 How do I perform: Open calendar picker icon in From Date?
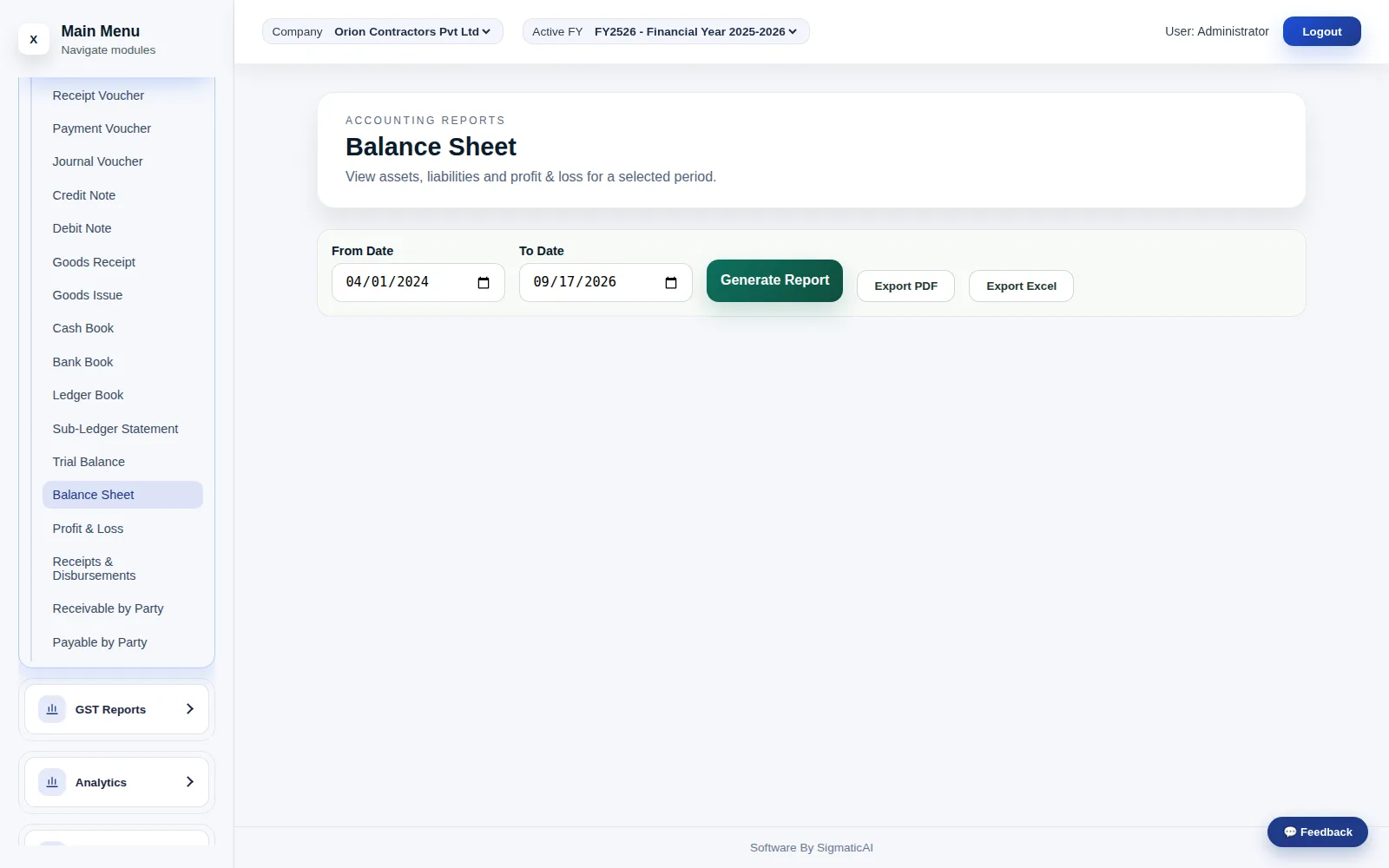pos(484,282)
